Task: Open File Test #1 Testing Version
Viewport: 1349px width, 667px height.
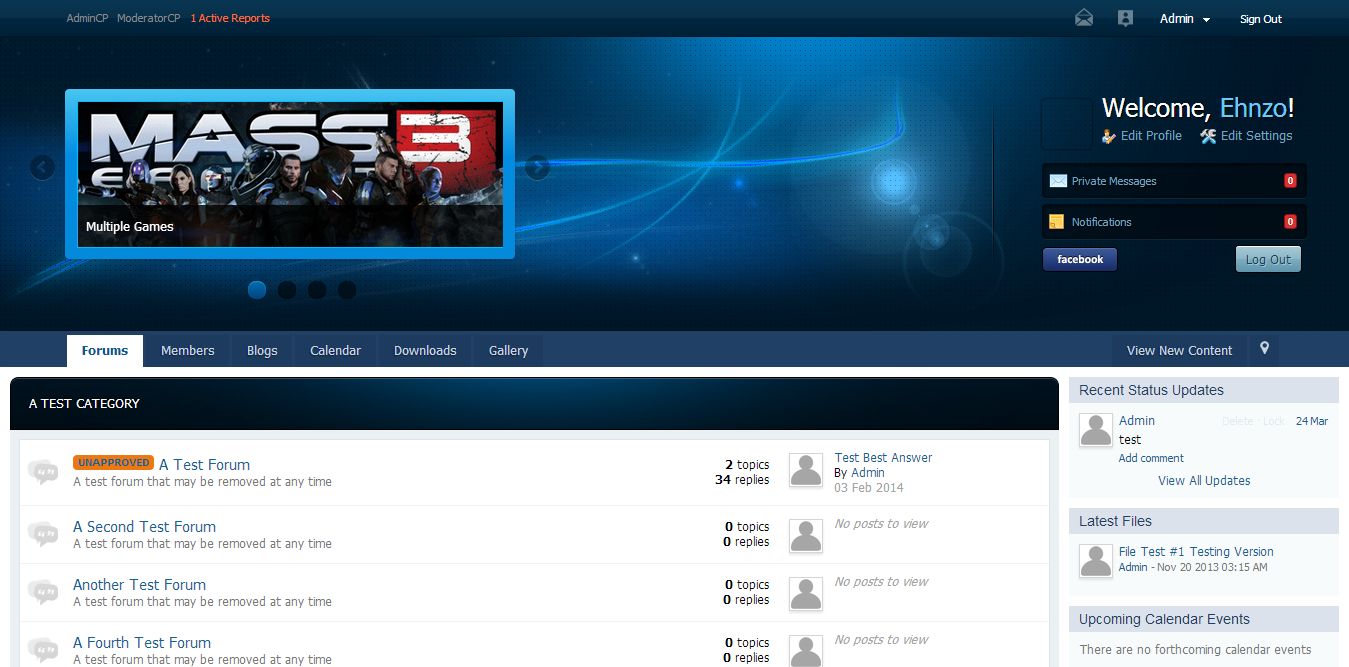Action: (1196, 552)
